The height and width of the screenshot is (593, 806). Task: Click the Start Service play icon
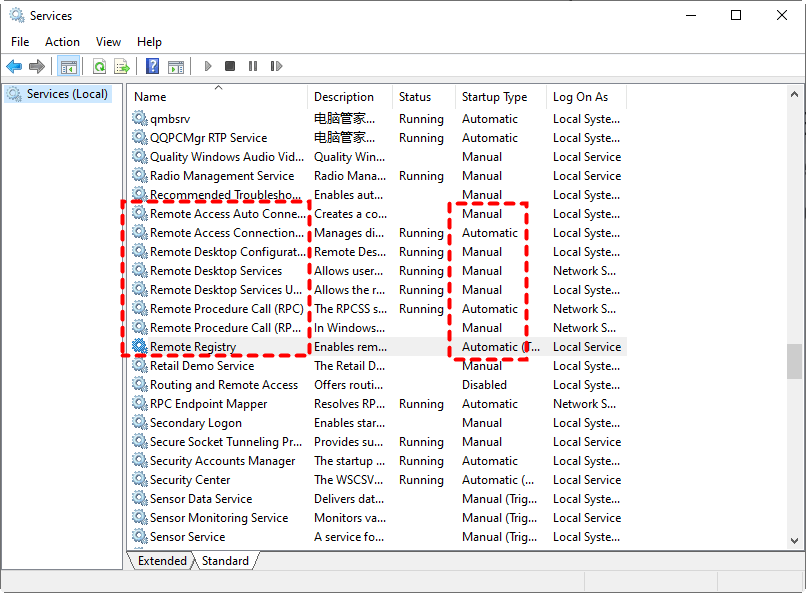coord(208,66)
